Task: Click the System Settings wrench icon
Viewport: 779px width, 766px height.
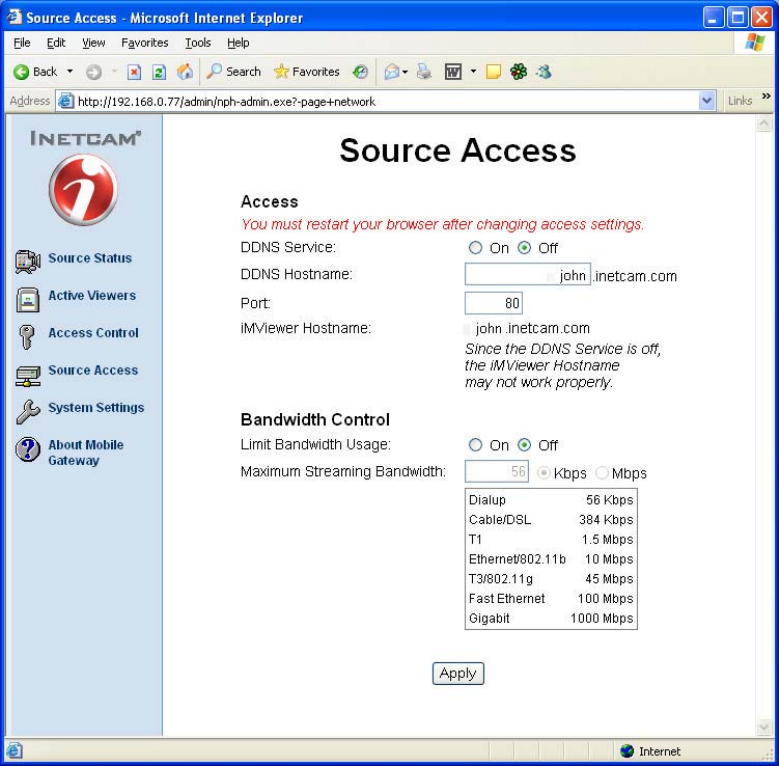Action: pos(27,412)
